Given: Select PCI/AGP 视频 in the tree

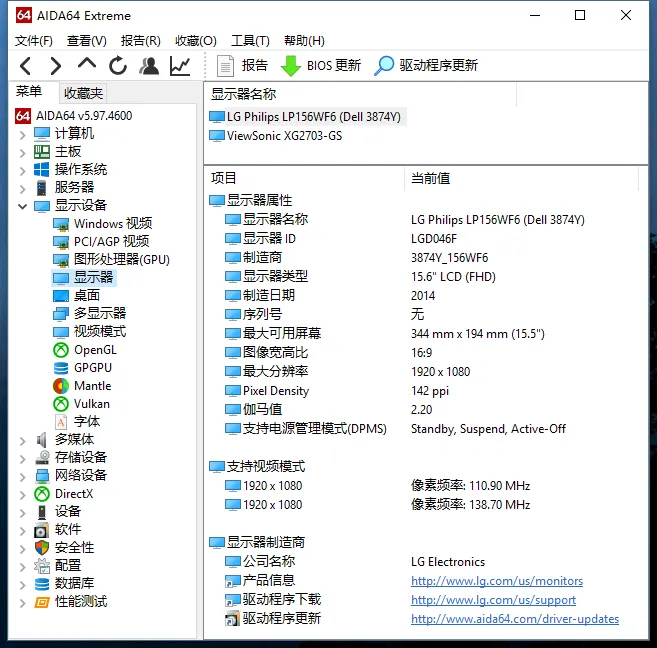Looking at the screenshot, I should 101,242.
